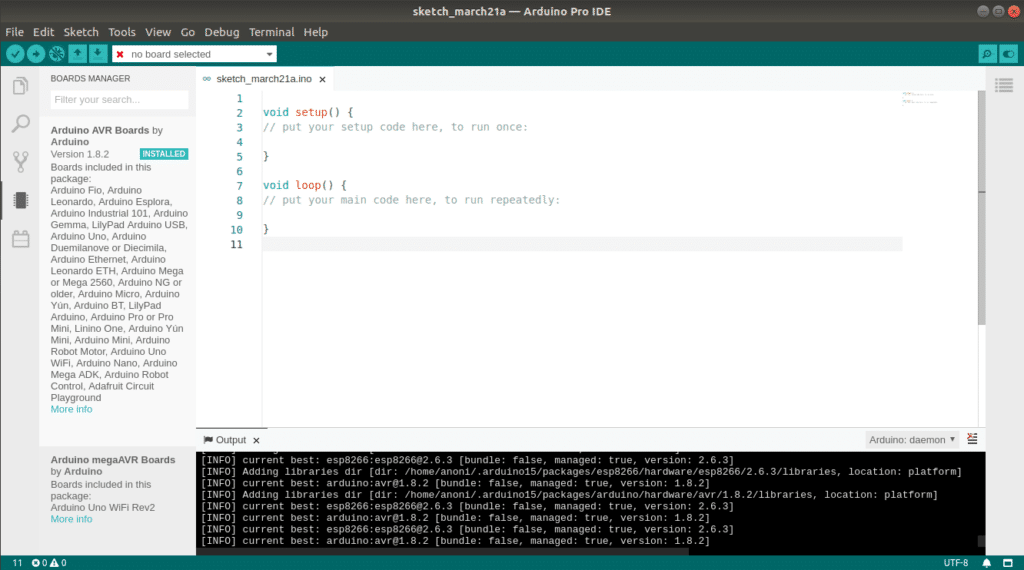The image size is (1024, 570).
Task: Open the Explorer files icon in sidebar
Action: pyautogui.click(x=20, y=86)
